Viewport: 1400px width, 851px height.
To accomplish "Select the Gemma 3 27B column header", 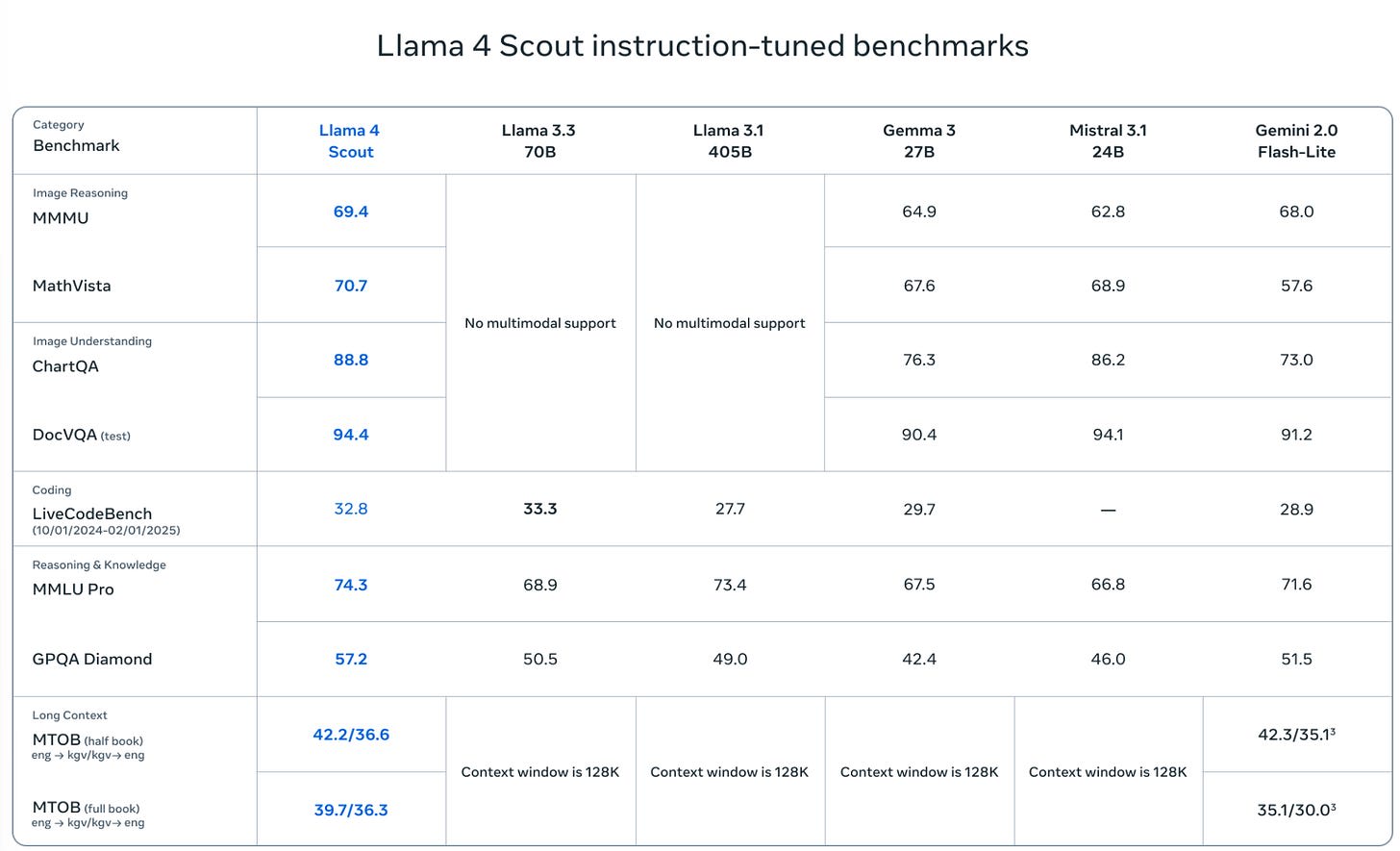I will click(x=919, y=141).
